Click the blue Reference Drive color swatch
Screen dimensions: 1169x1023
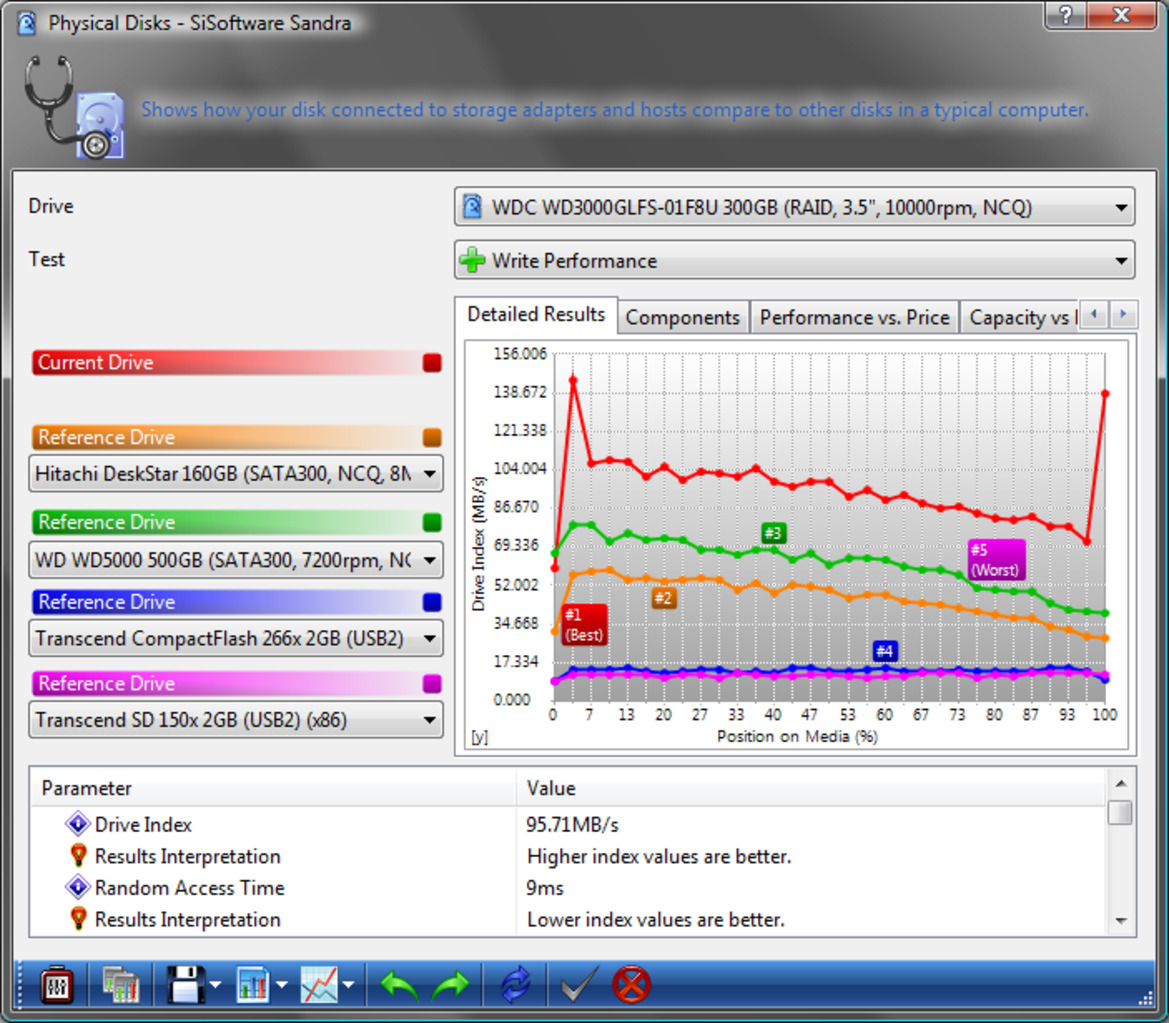tap(432, 602)
